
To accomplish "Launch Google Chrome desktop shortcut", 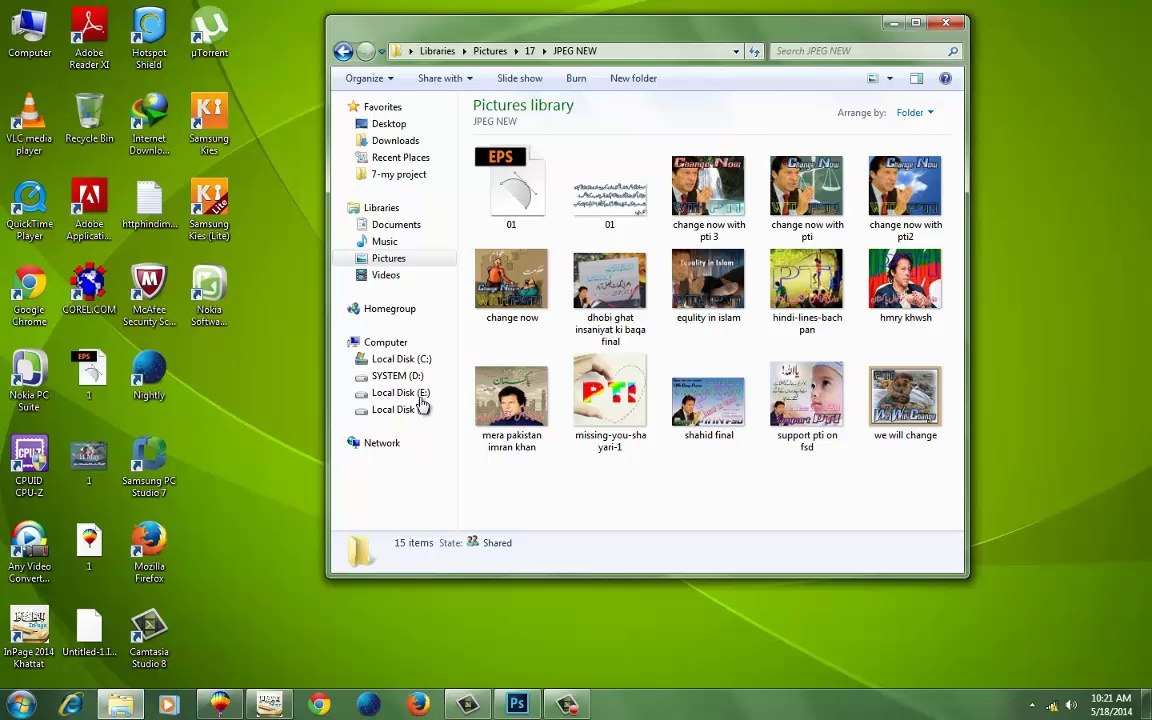I will pos(29,295).
